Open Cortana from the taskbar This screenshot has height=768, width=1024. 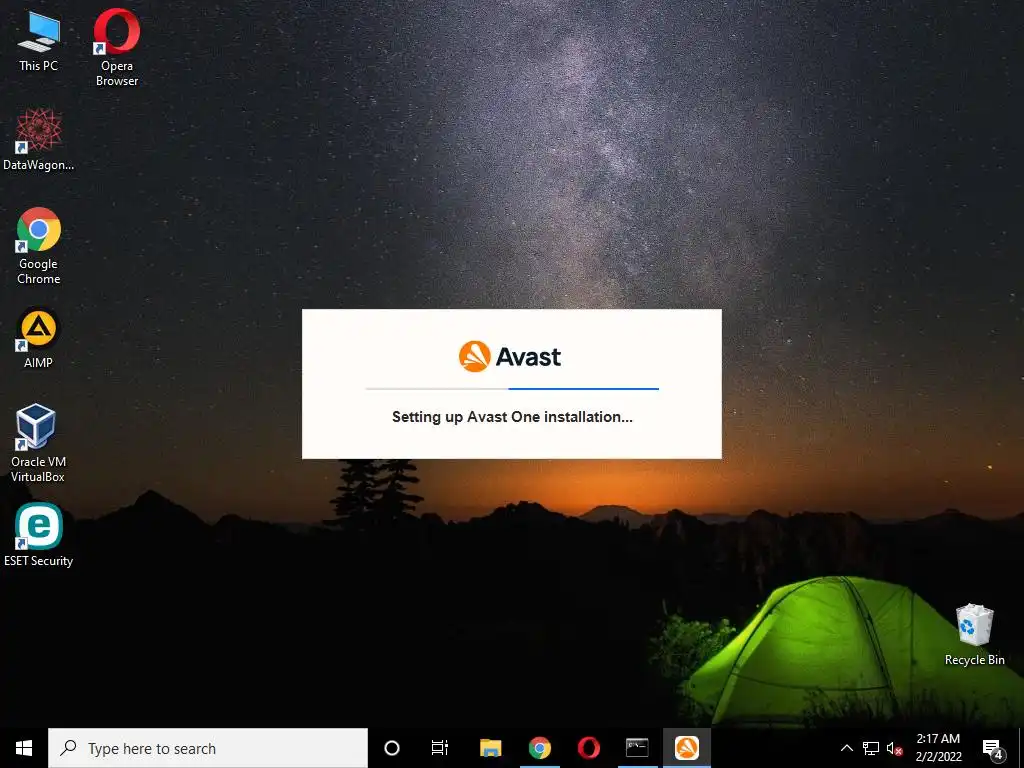(x=392, y=748)
